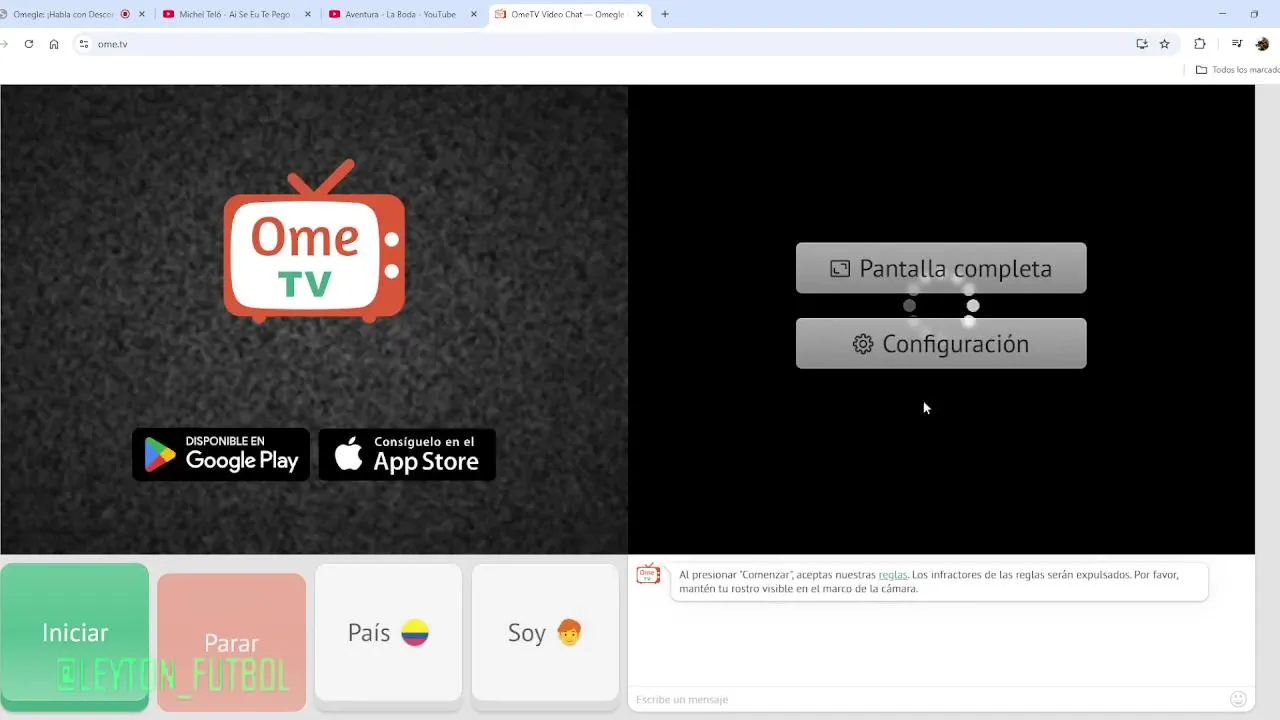Viewport: 1280px width, 720px height.
Task: Restore down the browser window
Action: 1254,14
